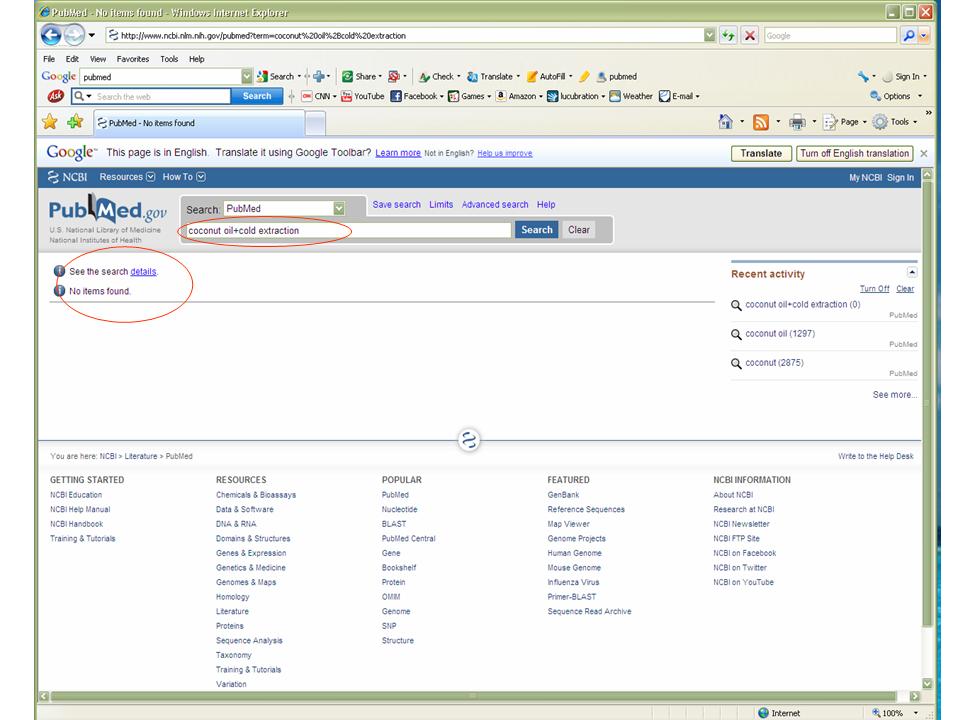Open the search details link
This screenshot has height=720, width=960.
click(143, 271)
